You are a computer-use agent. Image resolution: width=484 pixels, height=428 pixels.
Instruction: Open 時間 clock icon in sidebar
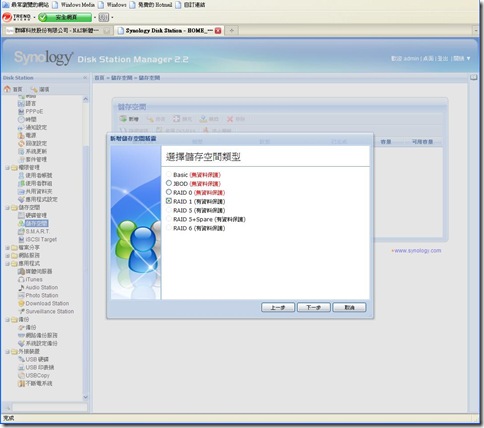tap(21, 119)
